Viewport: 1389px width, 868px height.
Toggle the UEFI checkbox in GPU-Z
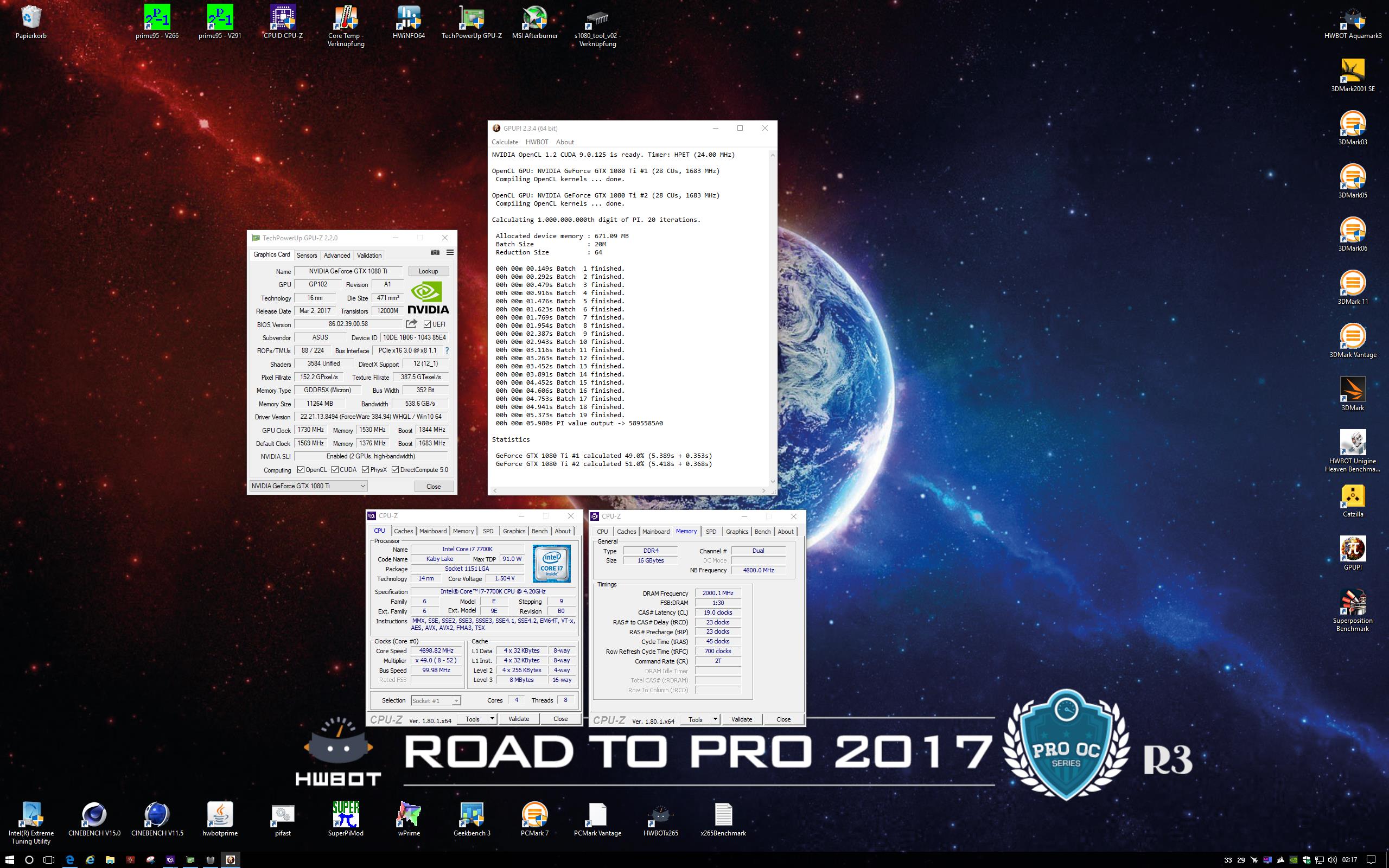(x=426, y=324)
